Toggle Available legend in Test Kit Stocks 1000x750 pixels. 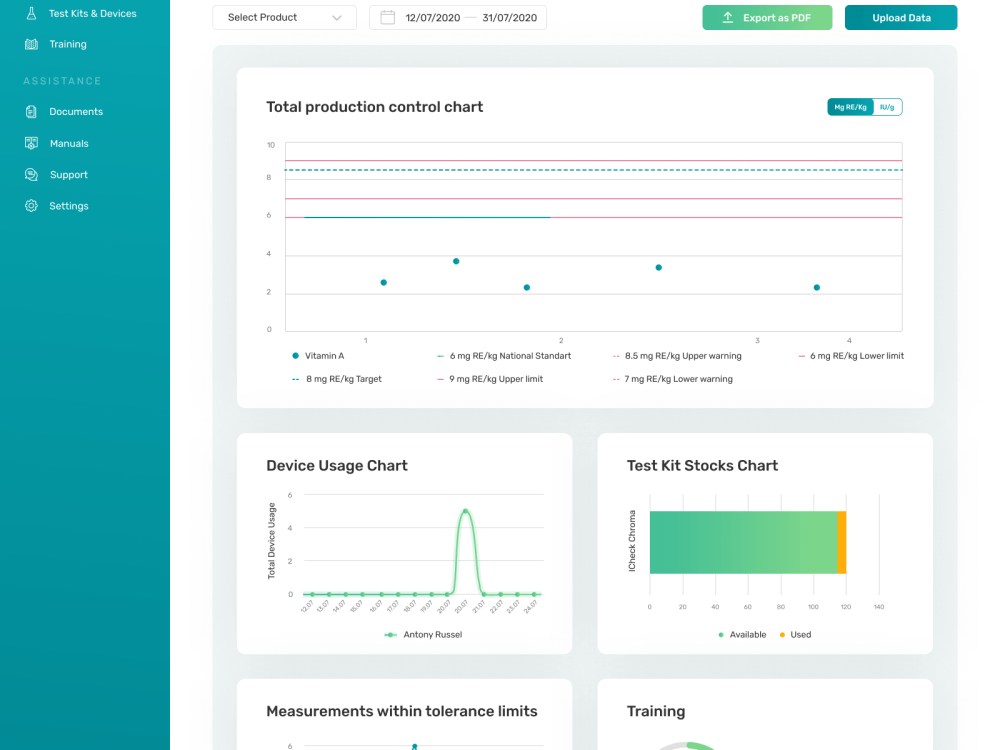(x=742, y=635)
